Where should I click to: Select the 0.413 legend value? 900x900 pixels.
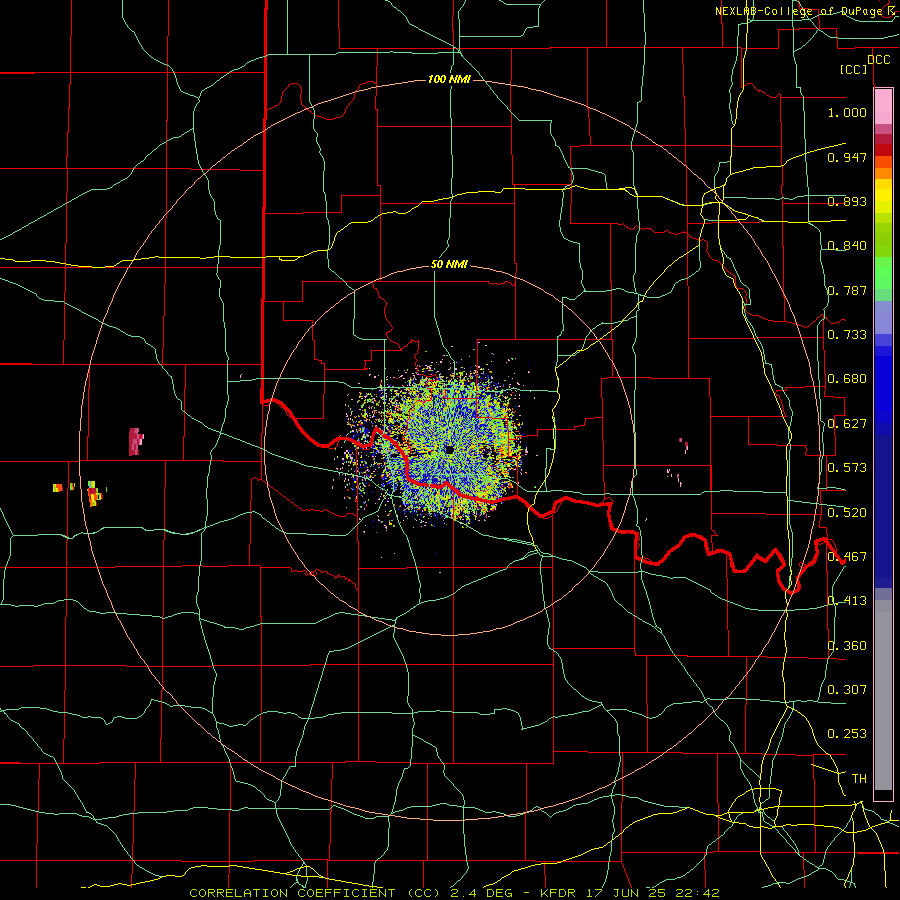[847, 601]
